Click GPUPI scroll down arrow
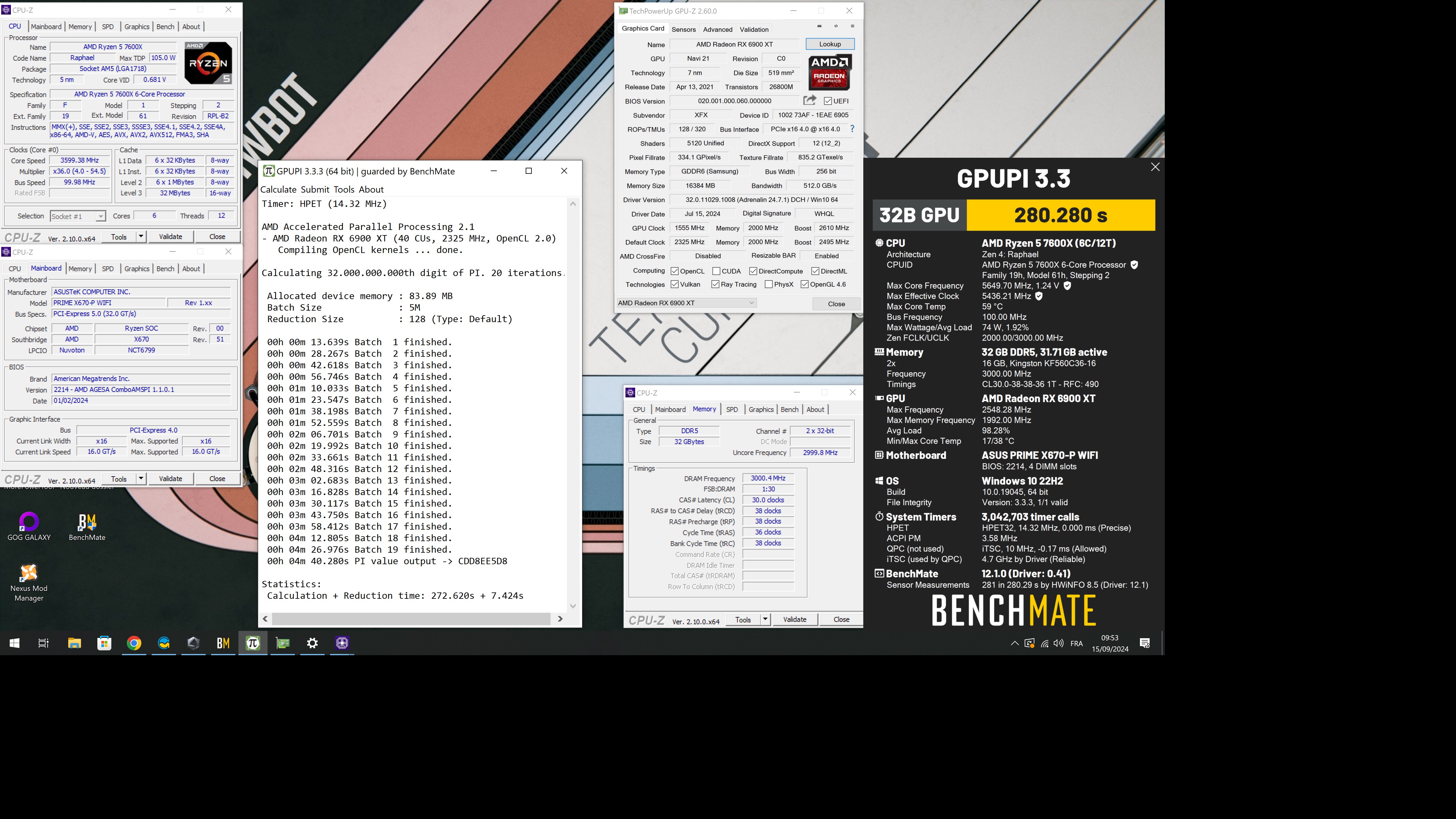This screenshot has height=819, width=1456. click(573, 605)
